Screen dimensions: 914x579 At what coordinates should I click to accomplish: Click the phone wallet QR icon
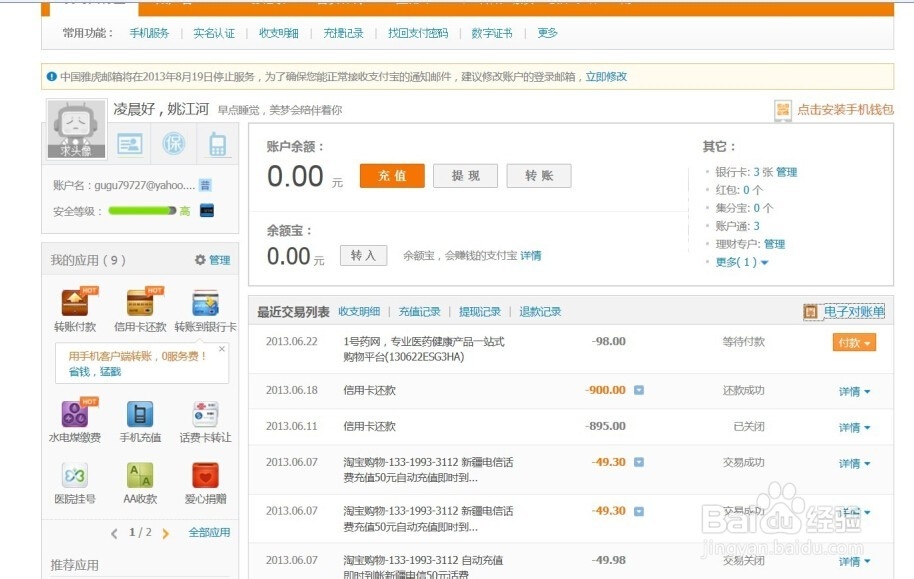tap(783, 110)
